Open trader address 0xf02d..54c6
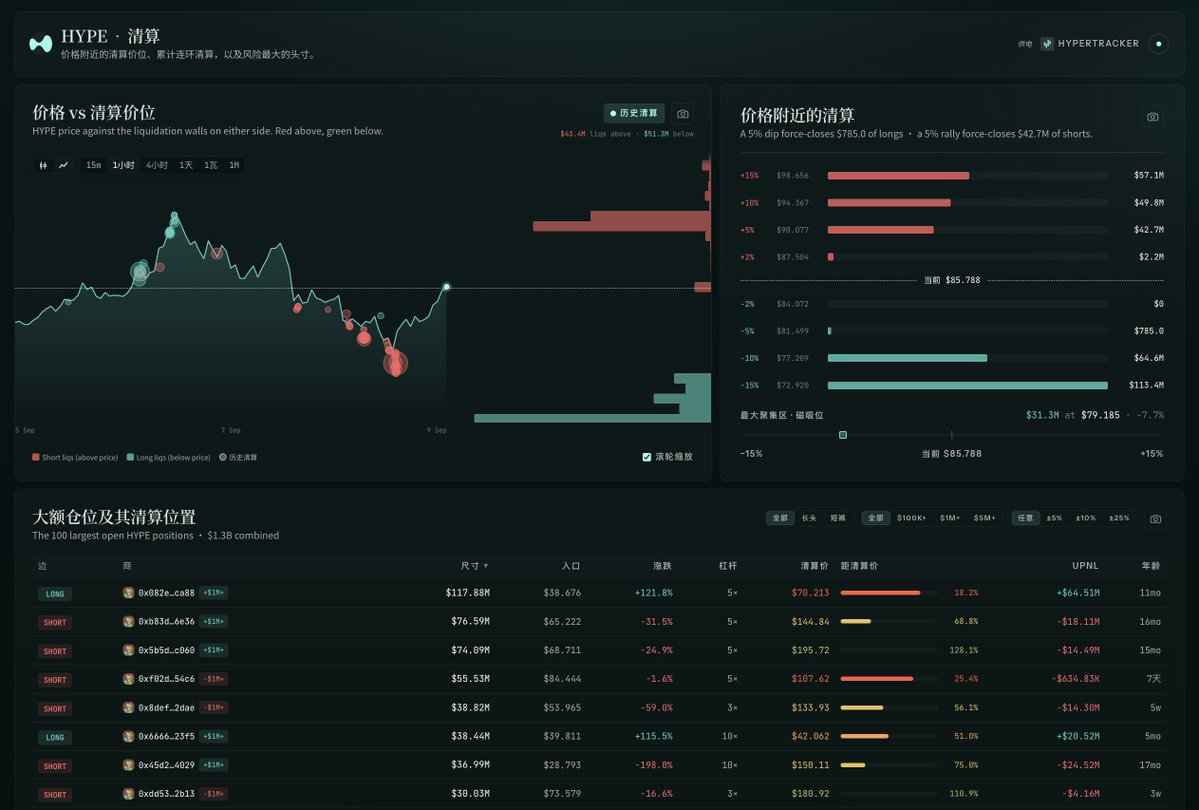Viewport: 1199px width, 810px height. [x=167, y=678]
